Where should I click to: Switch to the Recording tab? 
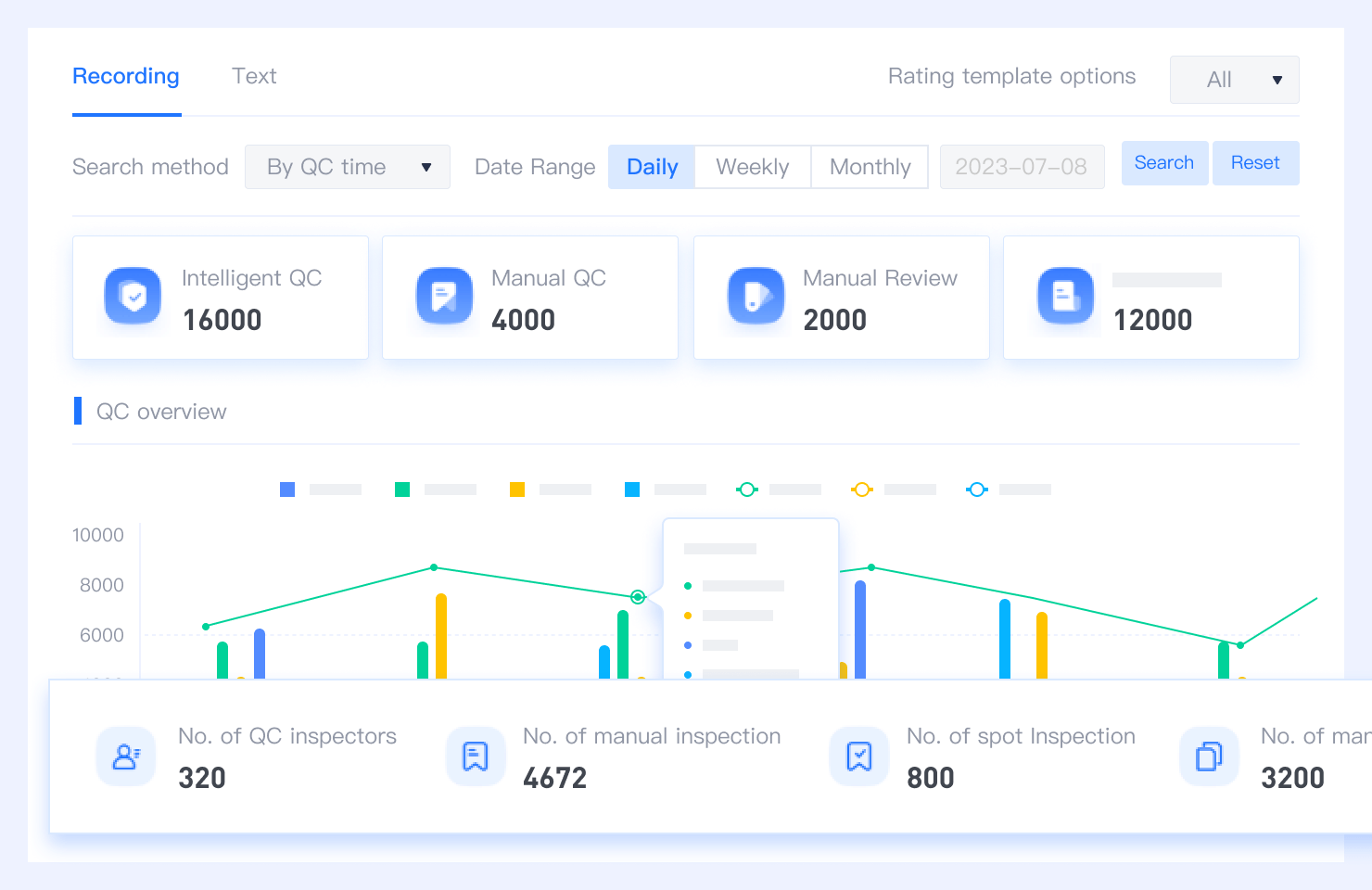coord(126,76)
